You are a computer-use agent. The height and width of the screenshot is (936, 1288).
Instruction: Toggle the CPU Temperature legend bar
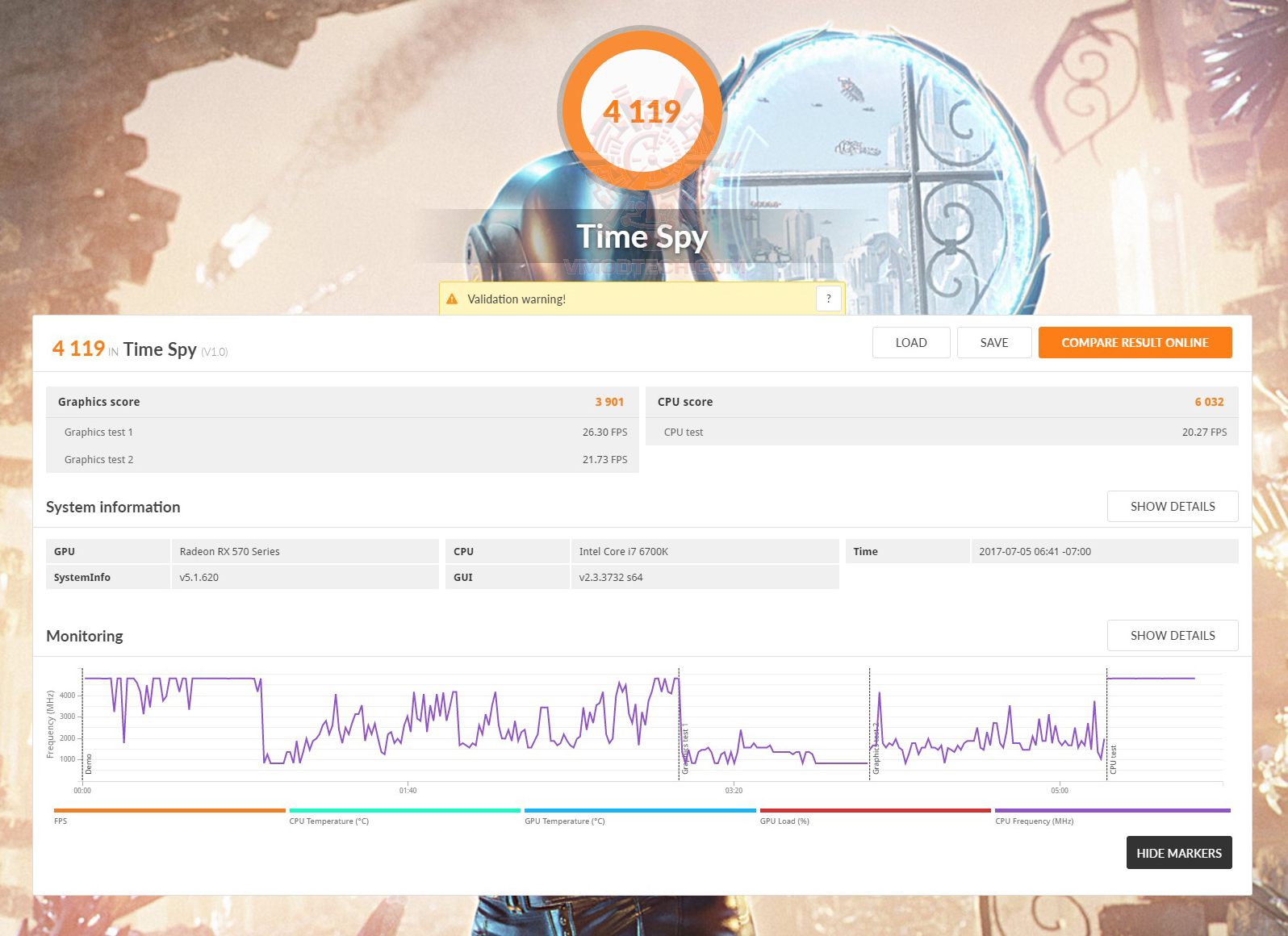click(x=405, y=811)
